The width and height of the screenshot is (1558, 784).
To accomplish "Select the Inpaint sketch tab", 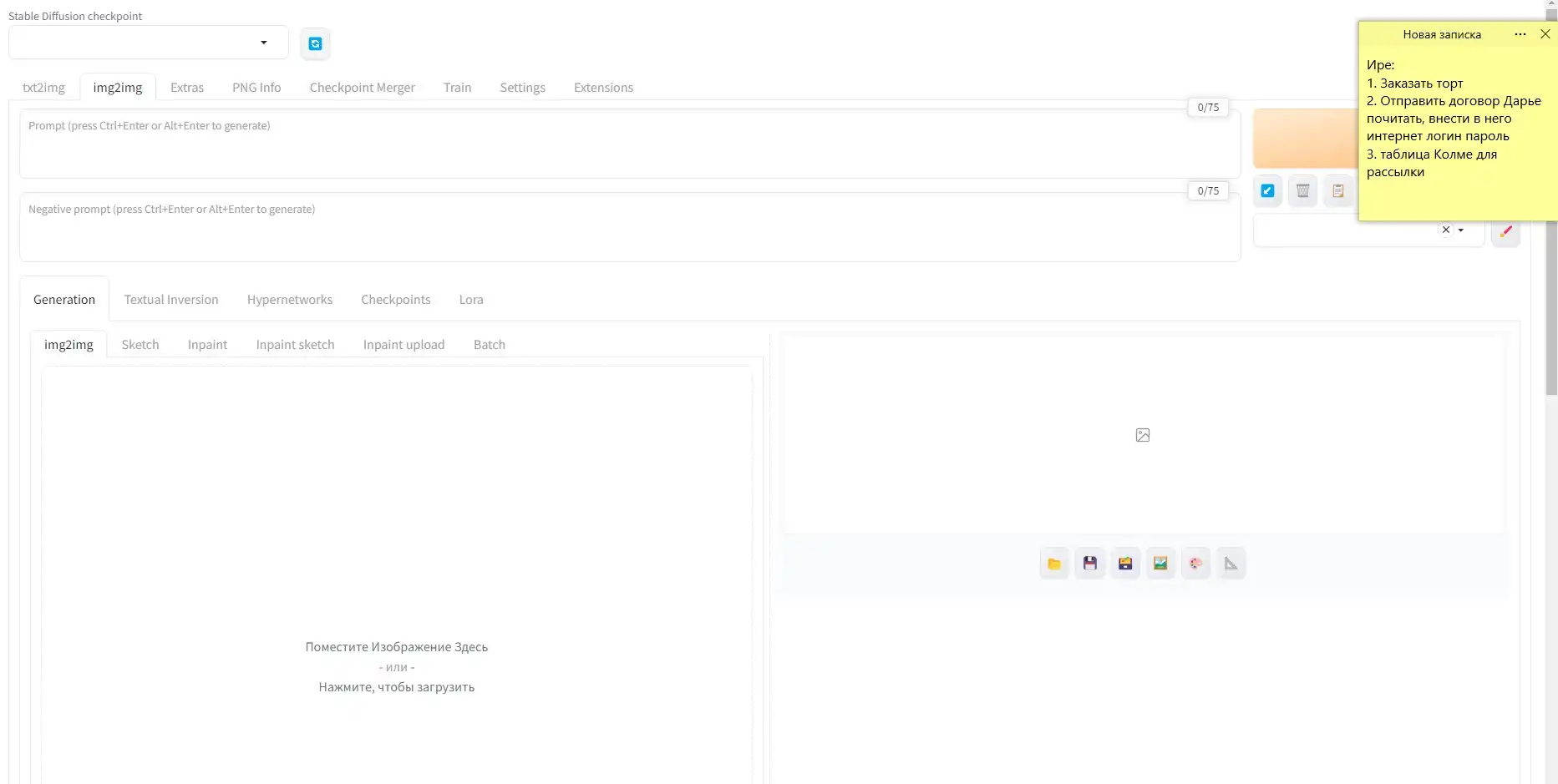I will (295, 345).
